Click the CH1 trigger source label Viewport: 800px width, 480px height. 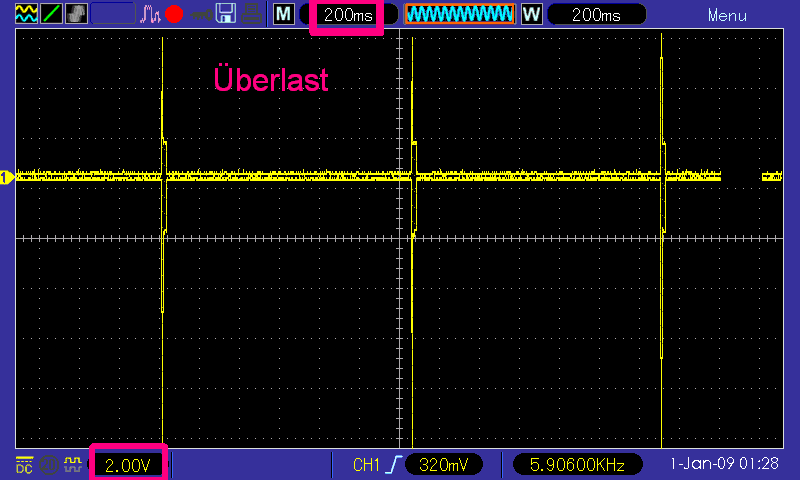pyautogui.click(x=366, y=465)
